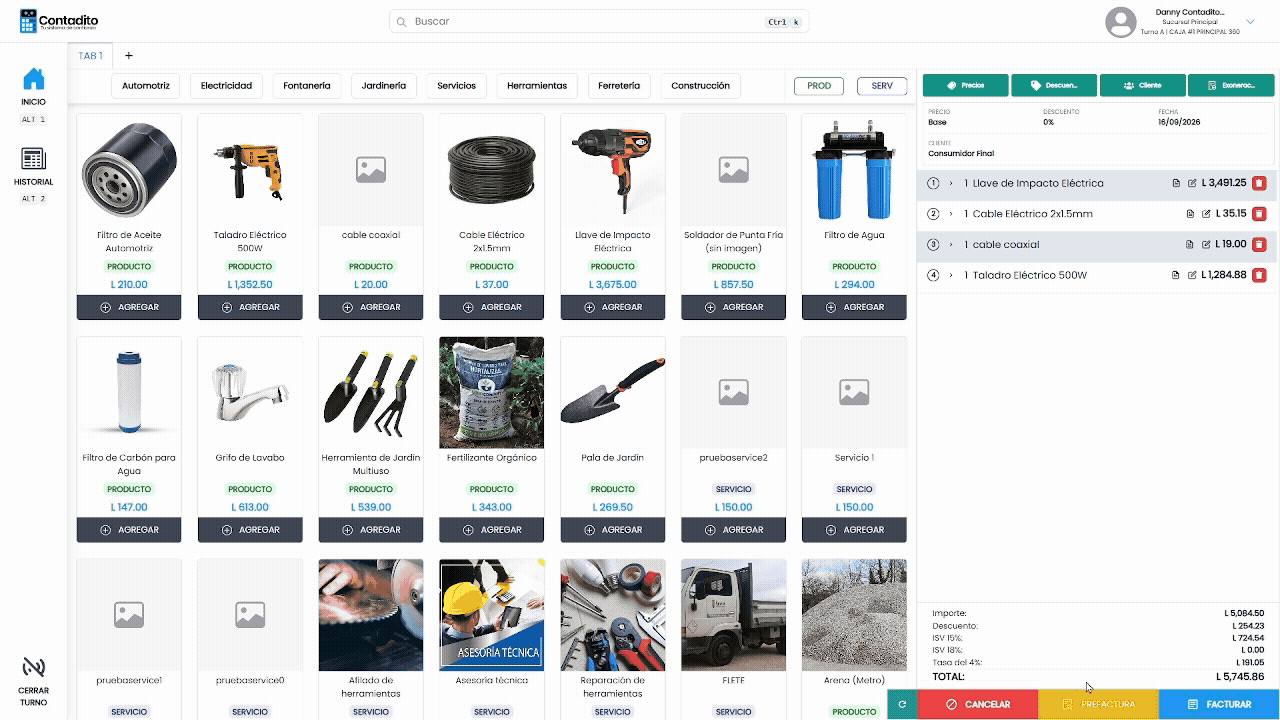
Task: Edit the Taladro Eléctrico 500W line
Action: [1192, 275]
